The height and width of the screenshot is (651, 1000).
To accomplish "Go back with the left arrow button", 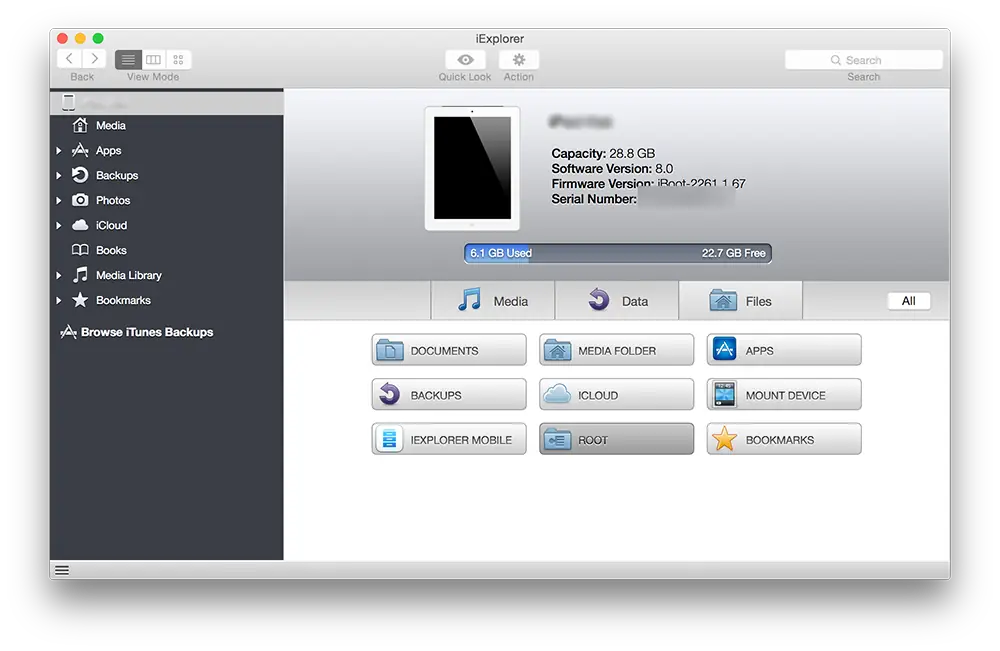I will (x=69, y=59).
